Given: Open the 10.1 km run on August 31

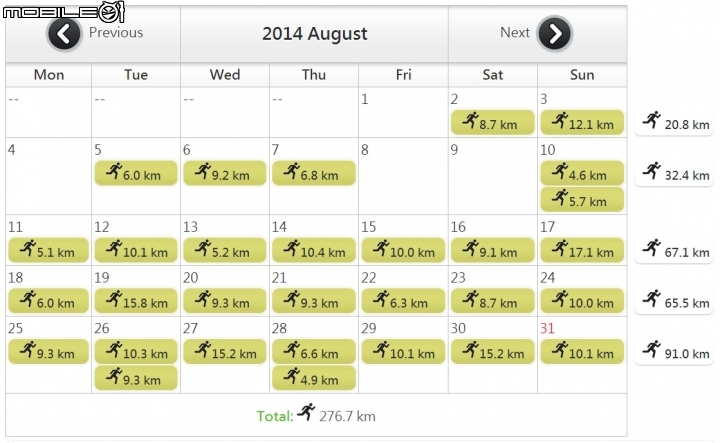Looking at the screenshot, I should click(582, 352).
